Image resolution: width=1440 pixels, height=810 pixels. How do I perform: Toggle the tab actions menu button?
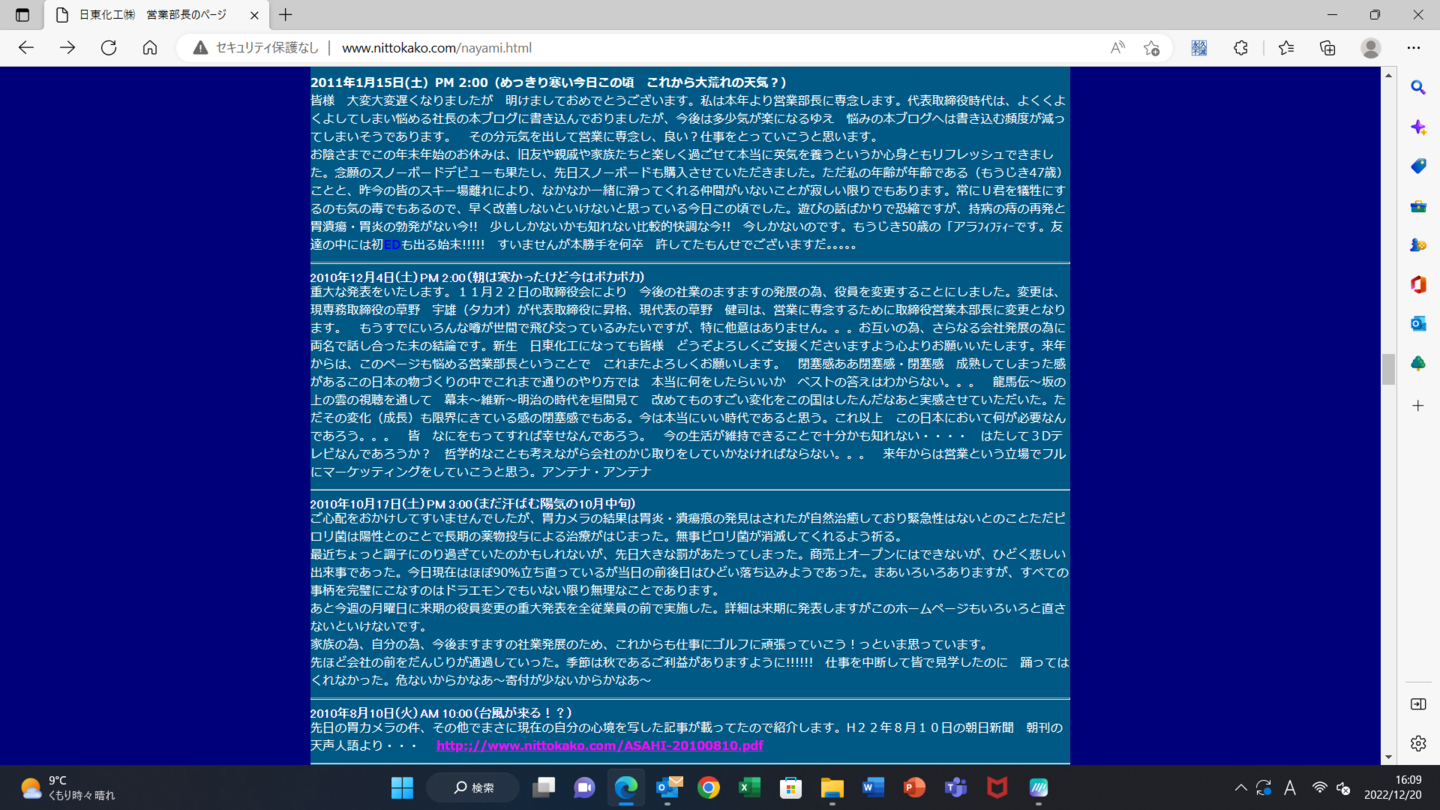tap(22, 15)
